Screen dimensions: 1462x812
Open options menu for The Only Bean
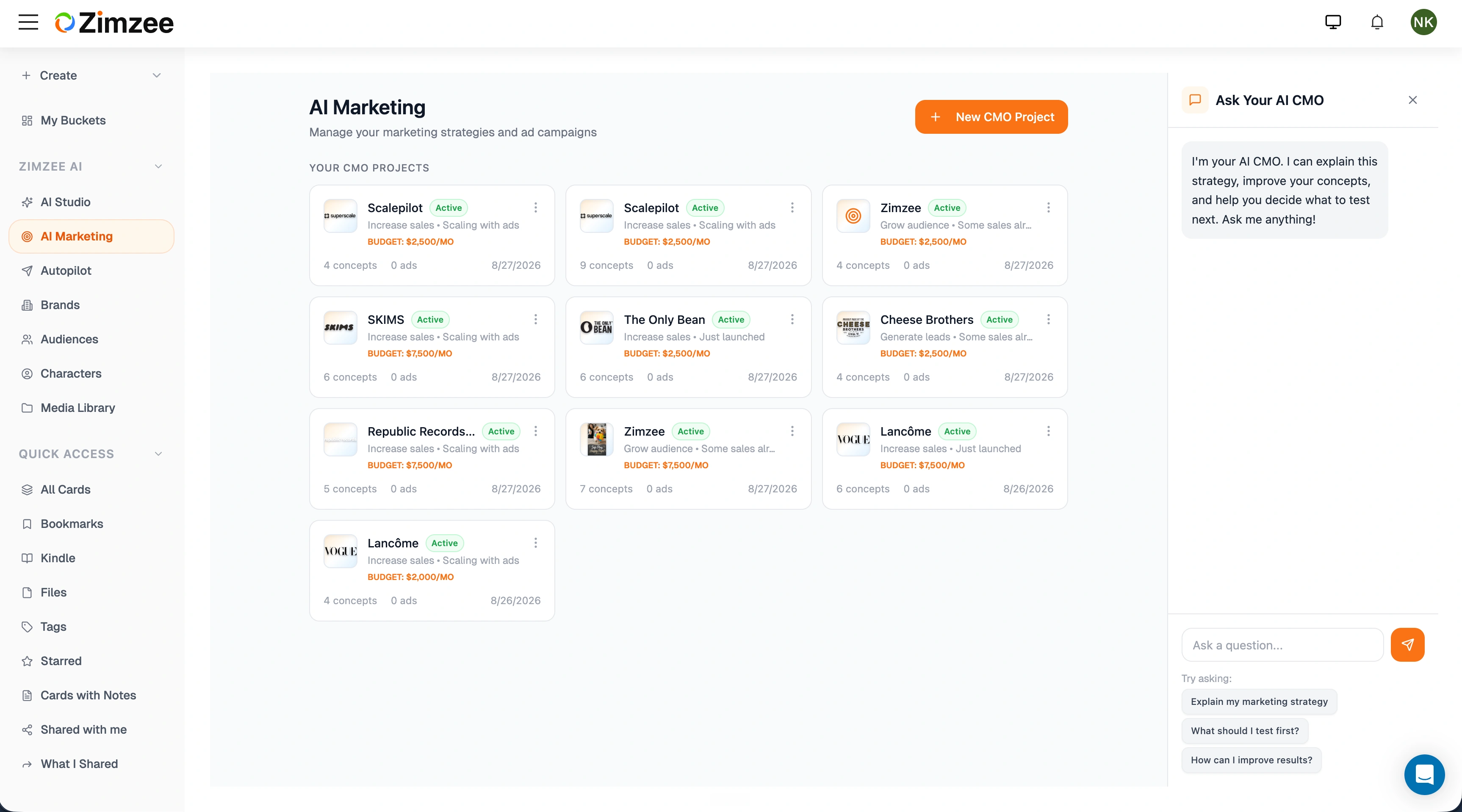[x=792, y=320]
